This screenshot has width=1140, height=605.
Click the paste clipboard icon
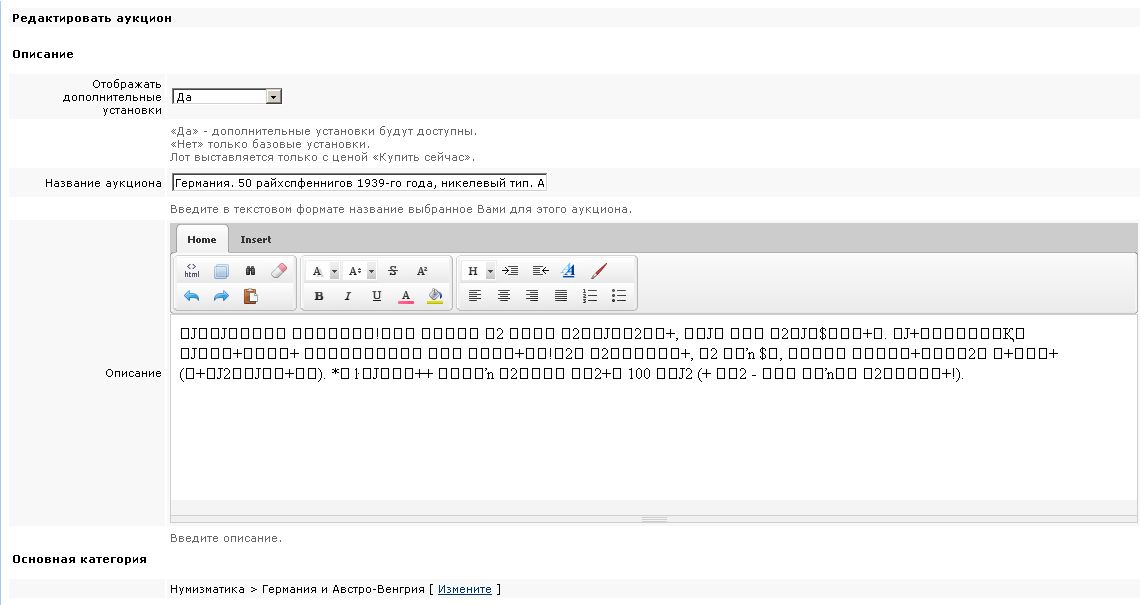point(250,296)
